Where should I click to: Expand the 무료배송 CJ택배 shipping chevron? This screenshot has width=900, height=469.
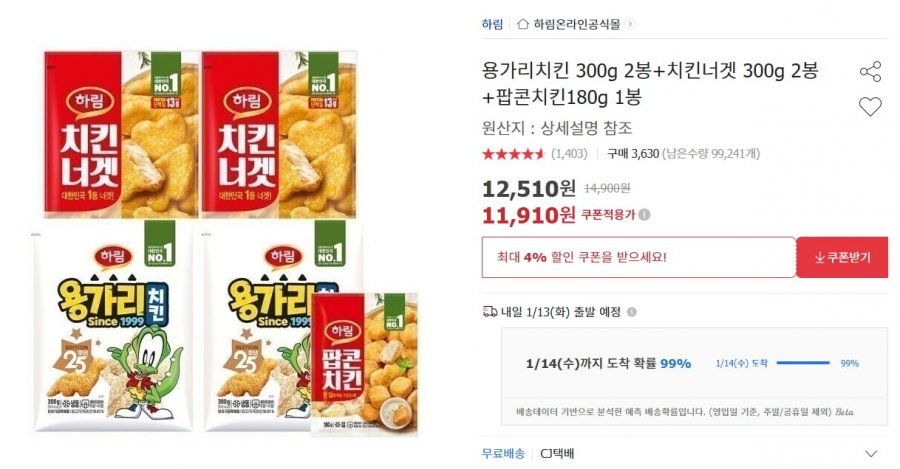871,454
